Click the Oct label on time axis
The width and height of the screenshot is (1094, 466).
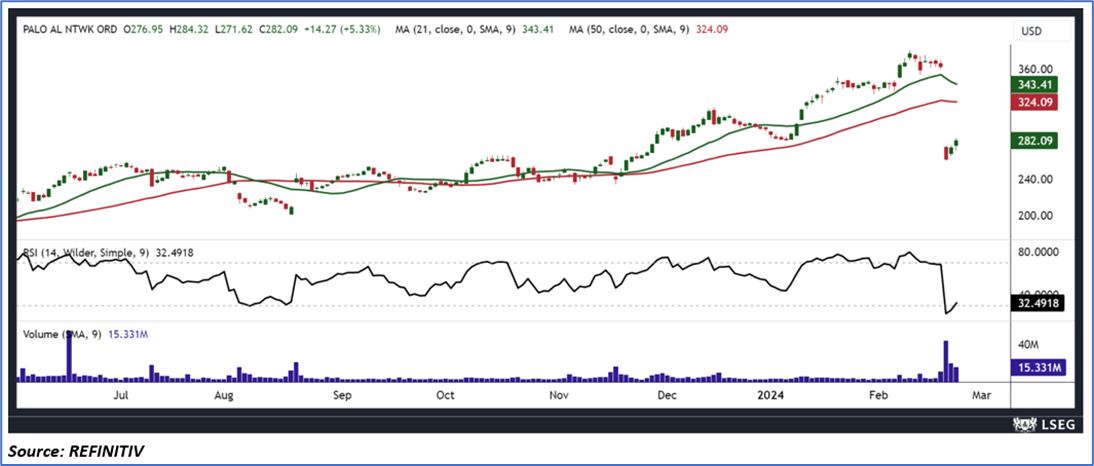pos(445,396)
